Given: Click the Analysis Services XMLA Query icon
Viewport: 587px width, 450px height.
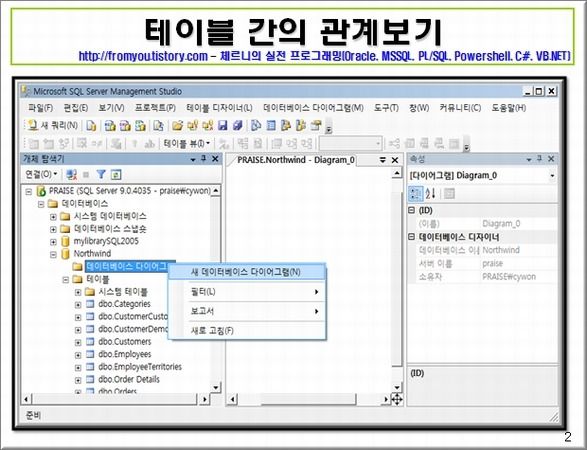Looking at the screenshot, I should (140, 126).
